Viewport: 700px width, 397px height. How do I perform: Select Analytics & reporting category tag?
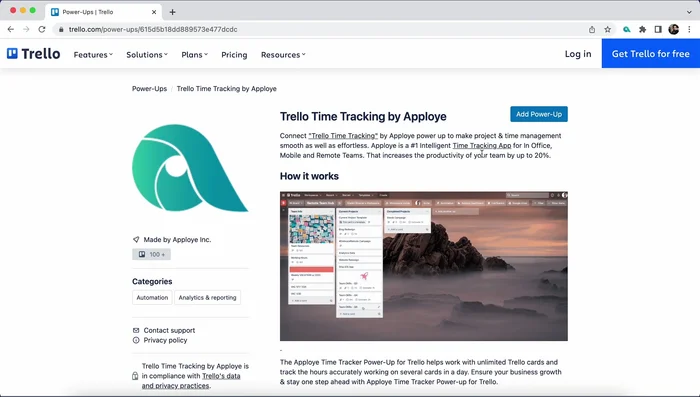point(207,297)
